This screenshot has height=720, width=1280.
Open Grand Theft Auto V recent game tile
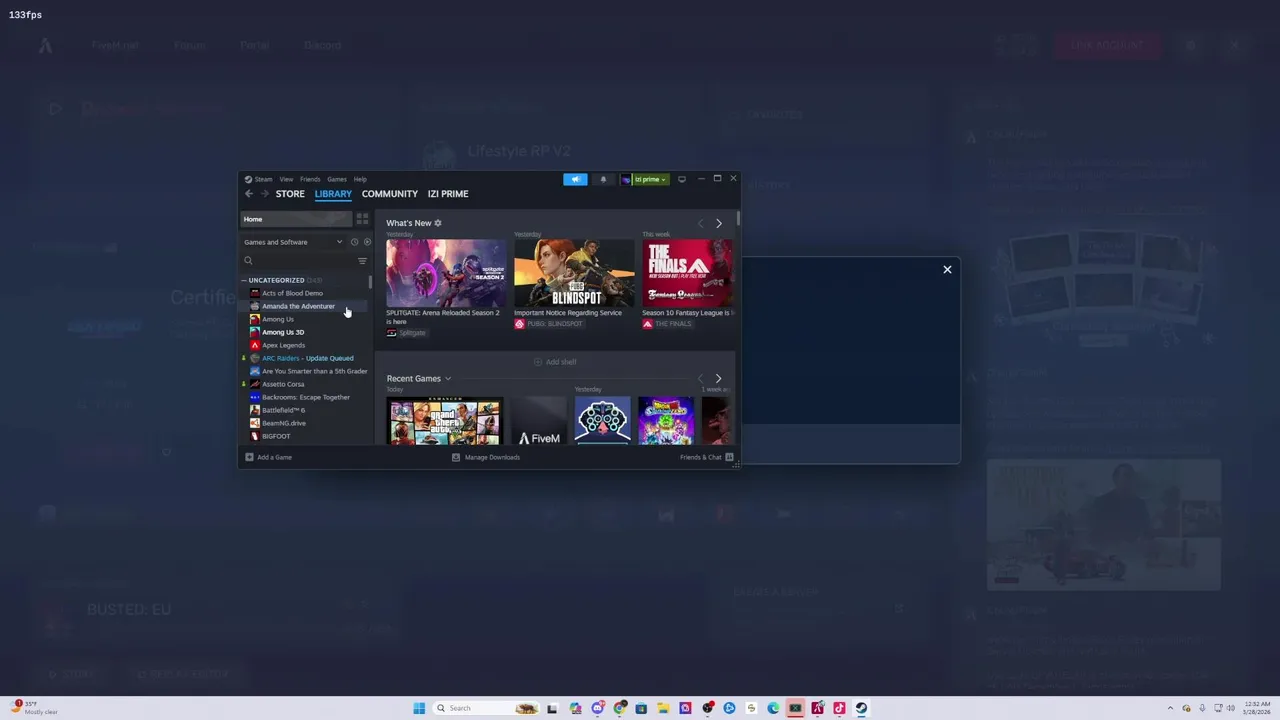tap(445, 421)
